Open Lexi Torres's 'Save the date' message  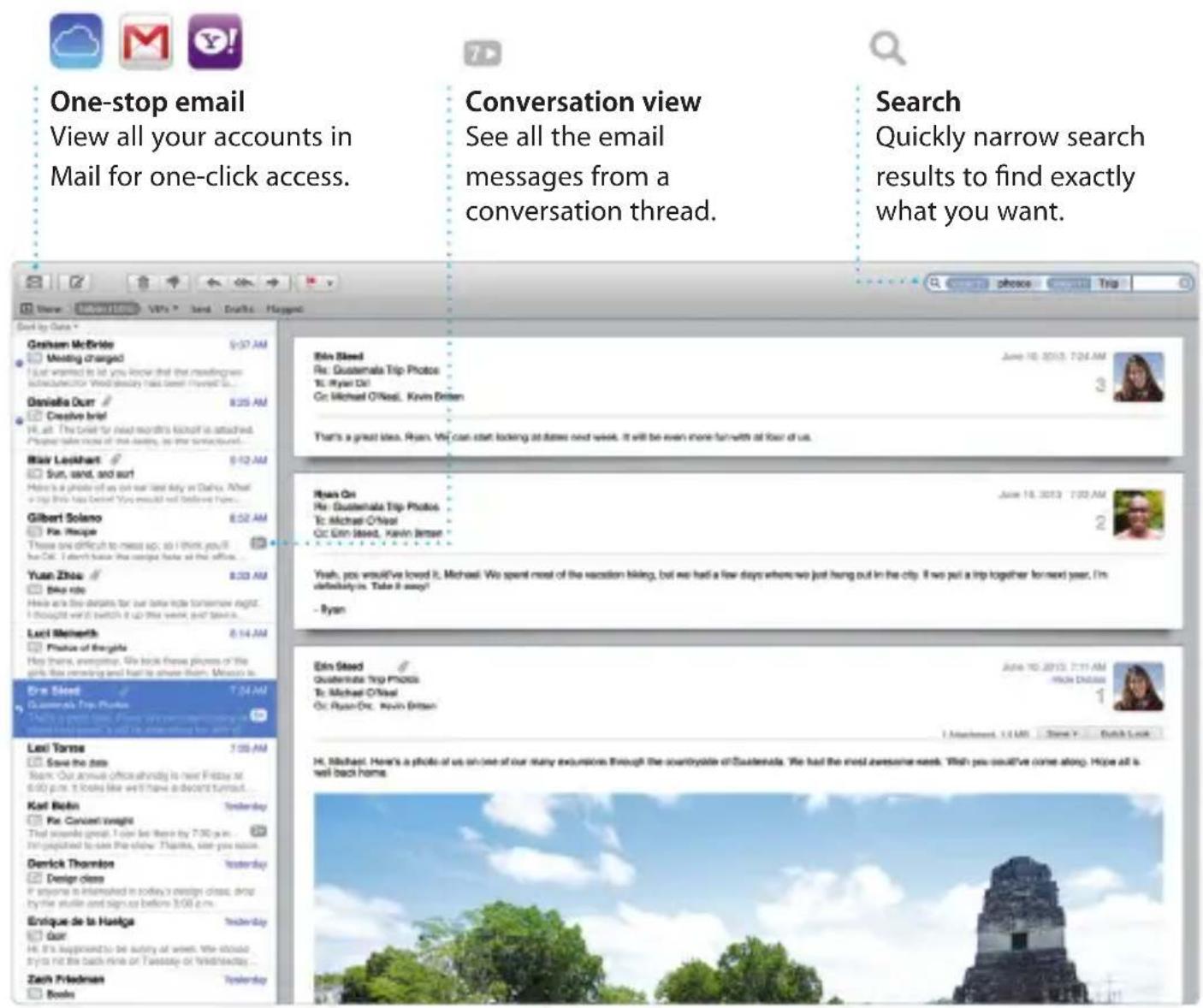point(144,768)
